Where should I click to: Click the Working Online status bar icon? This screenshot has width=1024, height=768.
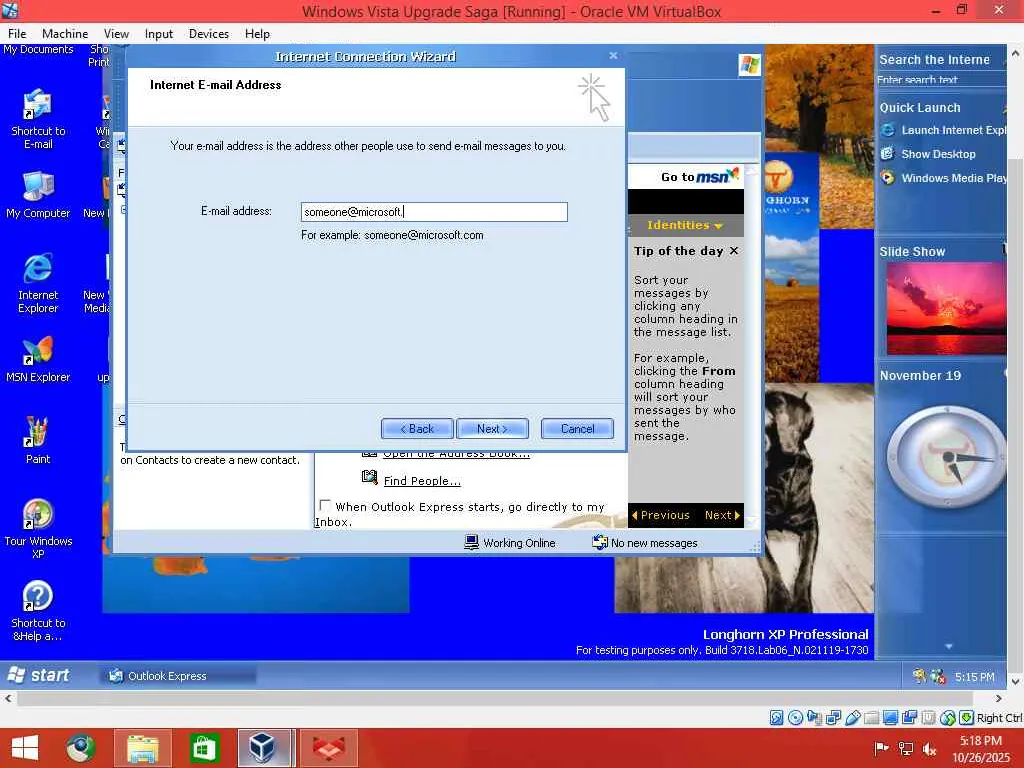pos(472,542)
